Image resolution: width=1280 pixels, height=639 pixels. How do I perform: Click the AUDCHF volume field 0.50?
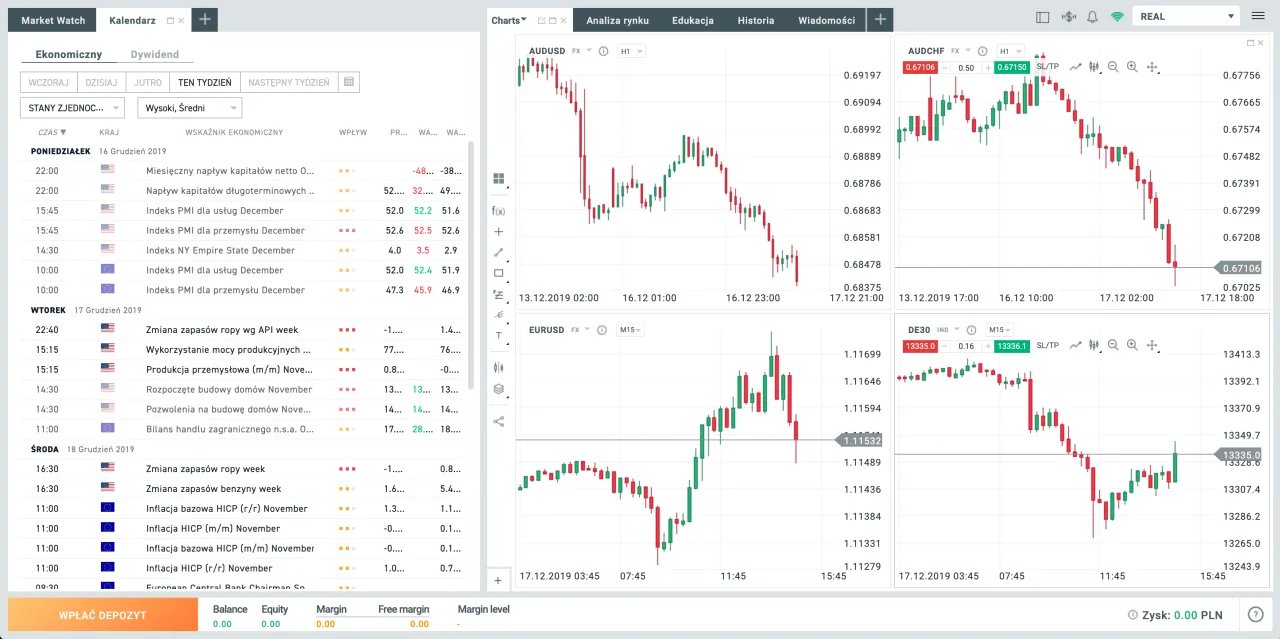tap(966, 67)
